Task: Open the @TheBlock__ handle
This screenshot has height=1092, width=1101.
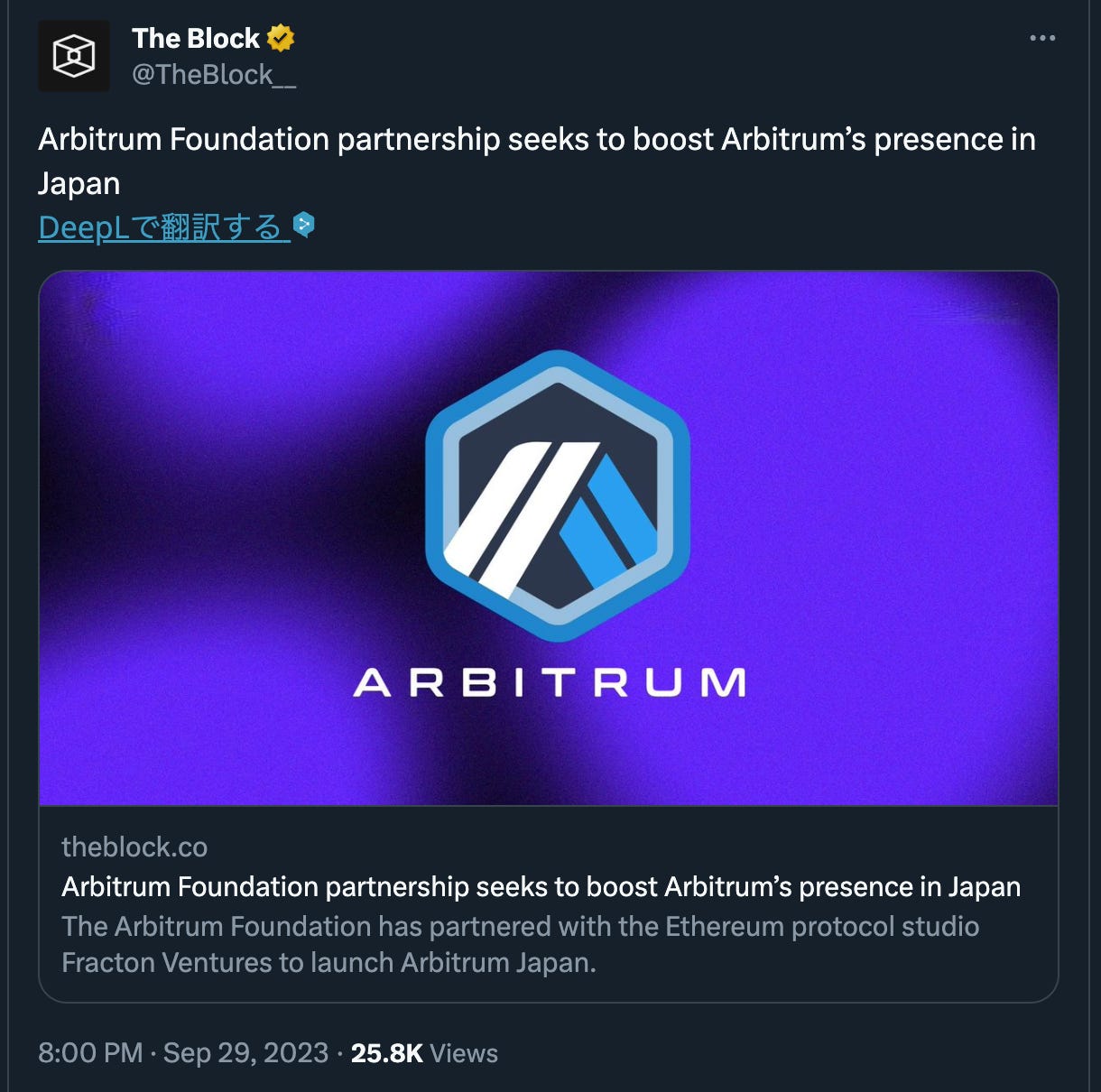Action: point(214,74)
